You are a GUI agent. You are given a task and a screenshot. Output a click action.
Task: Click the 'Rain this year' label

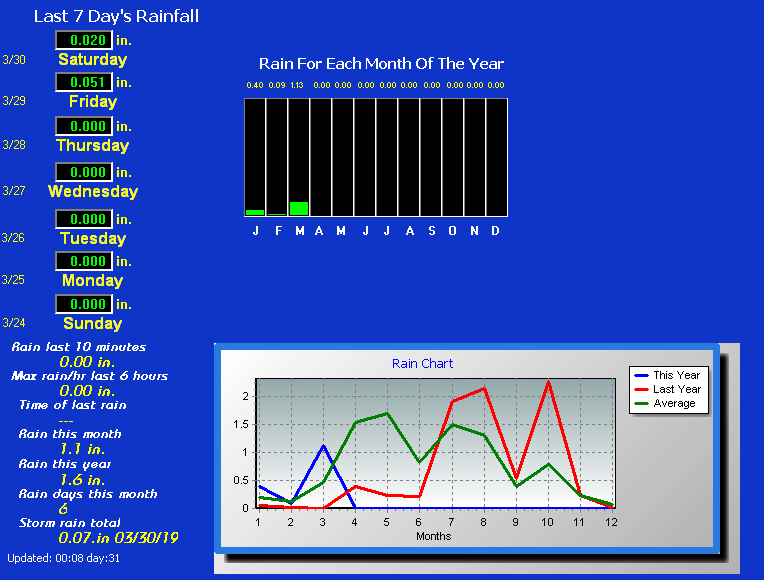click(x=65, y=464)
